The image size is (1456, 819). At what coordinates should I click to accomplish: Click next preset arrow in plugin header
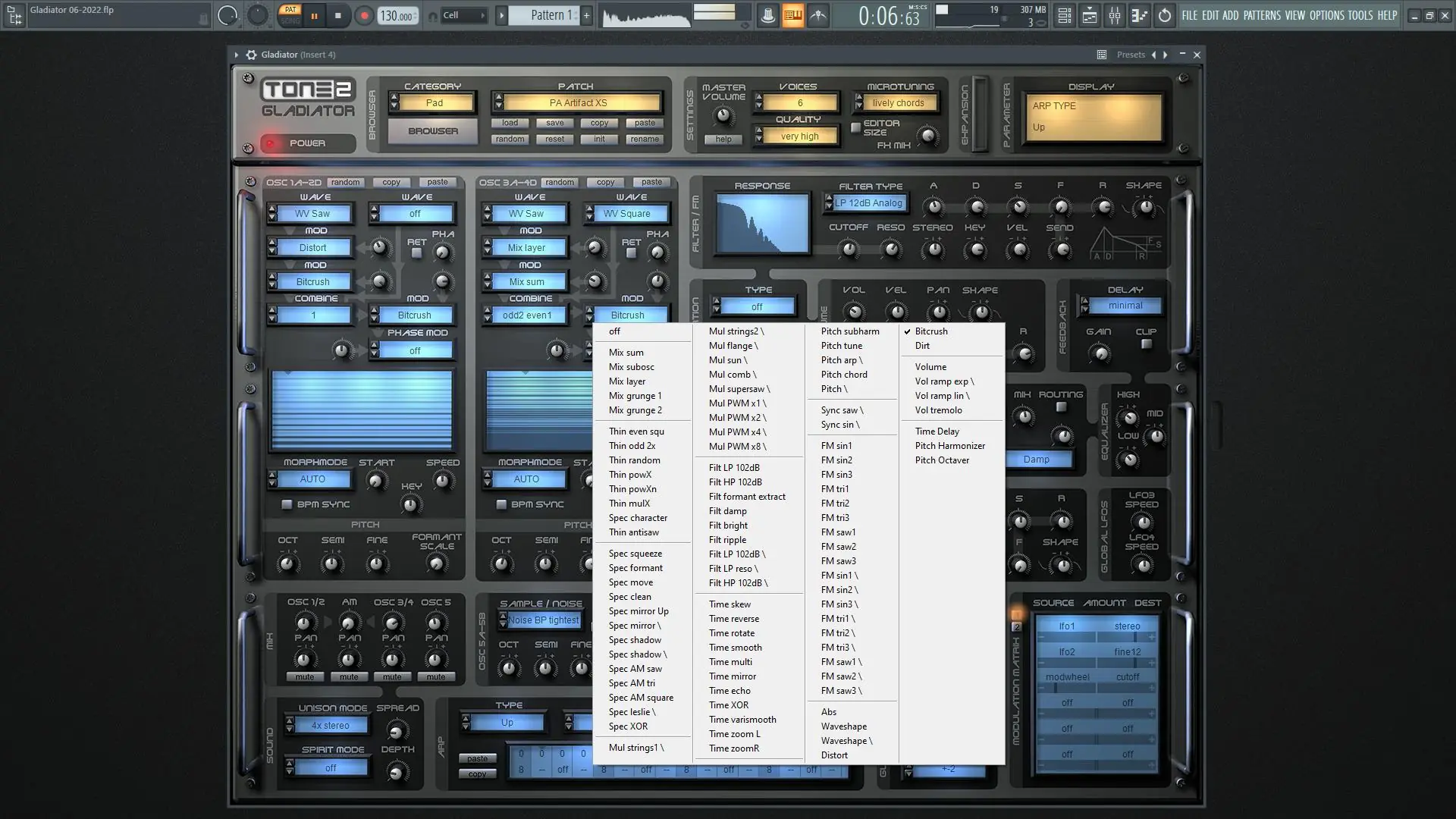click(1165, 55)
